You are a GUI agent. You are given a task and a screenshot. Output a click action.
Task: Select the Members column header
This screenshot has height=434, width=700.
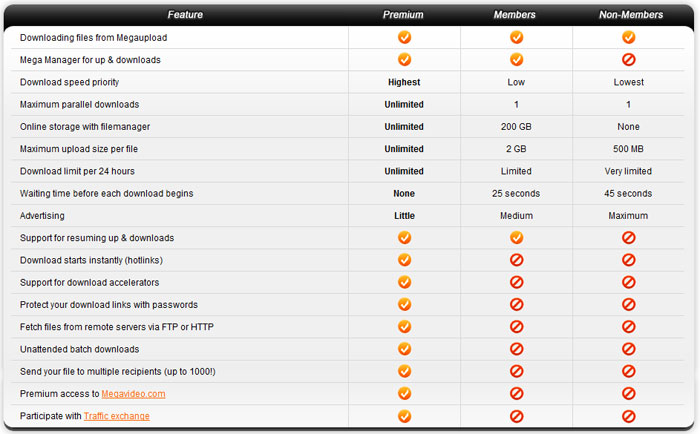514,15
